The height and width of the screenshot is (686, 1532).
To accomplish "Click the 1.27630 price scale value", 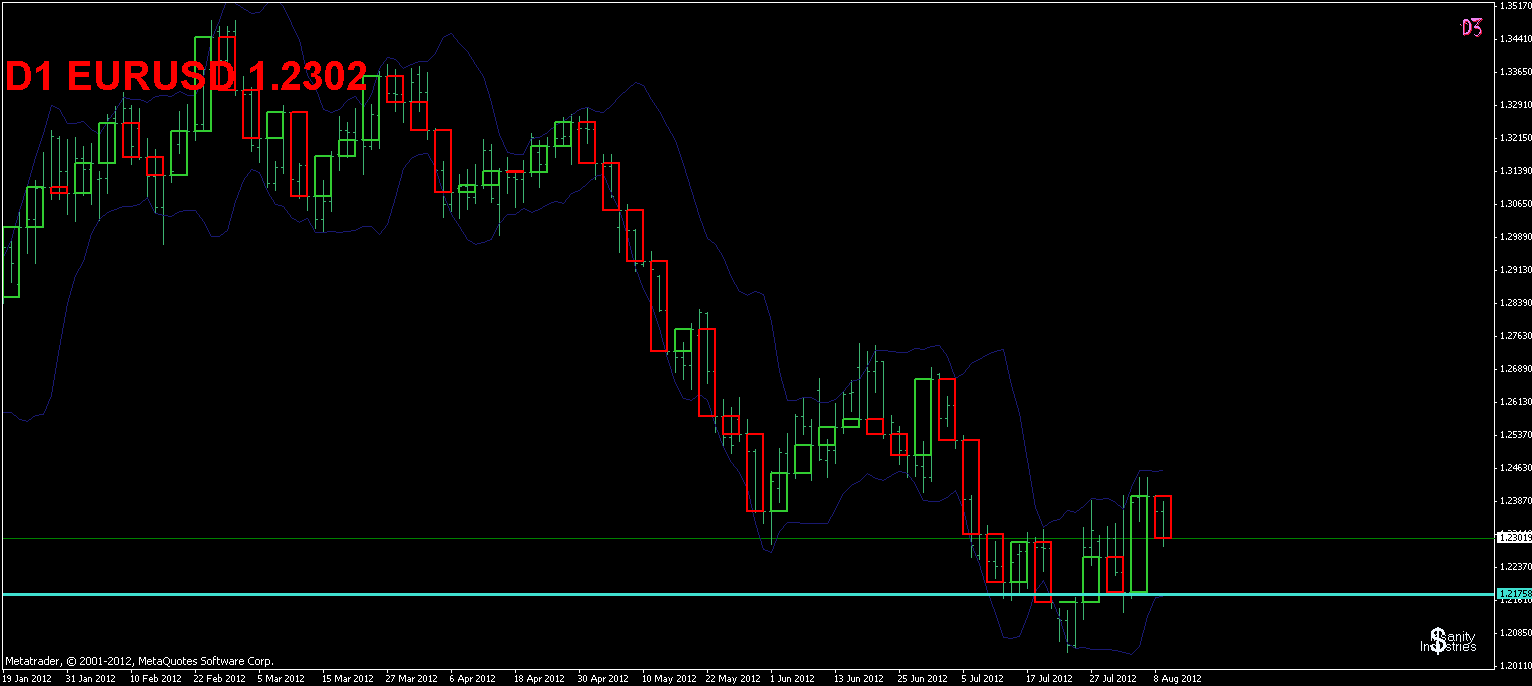I will tap(1516, 336).
